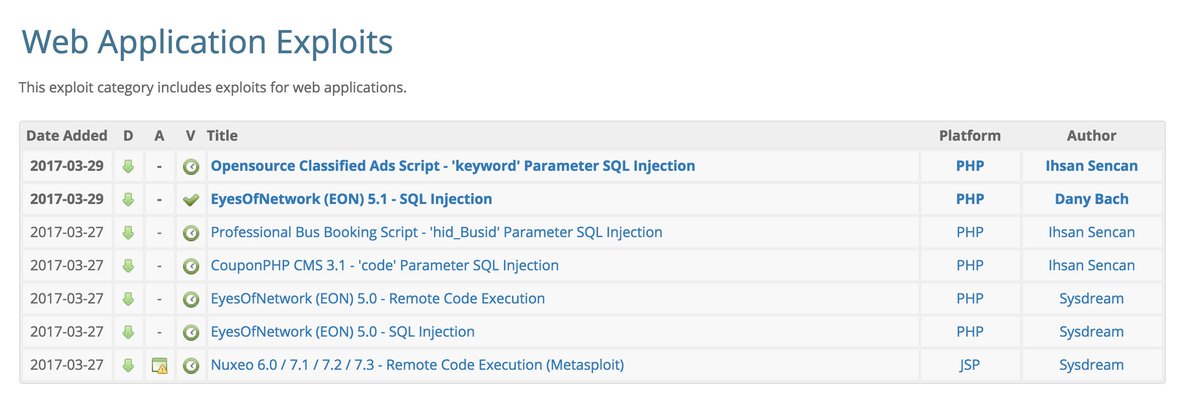Click the A column header
The height and width of the screenshot is (408, 1200).
pyautogui.click(x=159, y=136)
